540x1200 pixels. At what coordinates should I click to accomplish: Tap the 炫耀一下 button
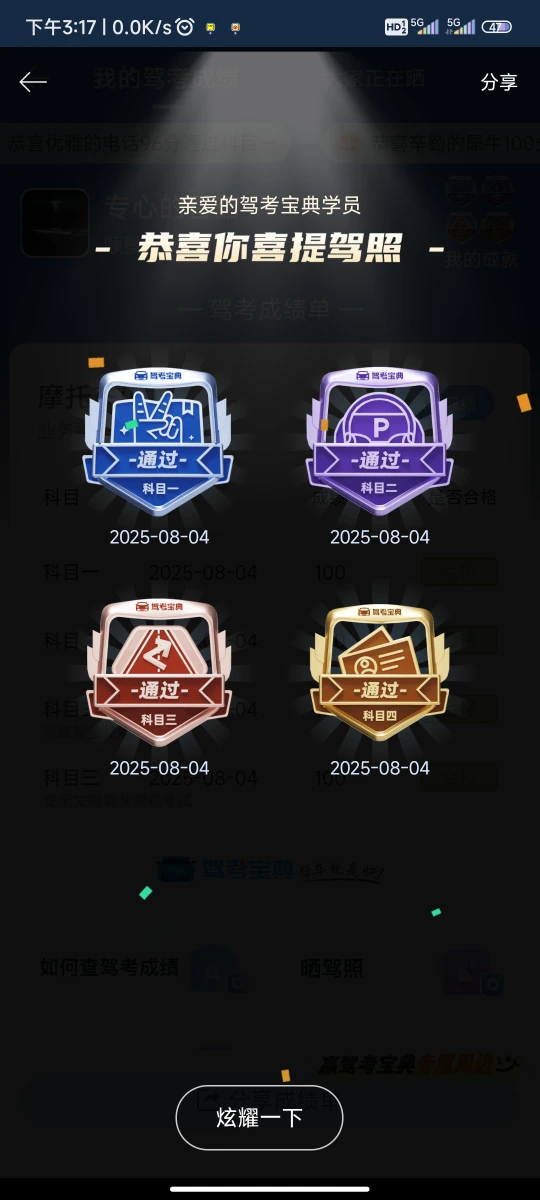[259, 1118]
